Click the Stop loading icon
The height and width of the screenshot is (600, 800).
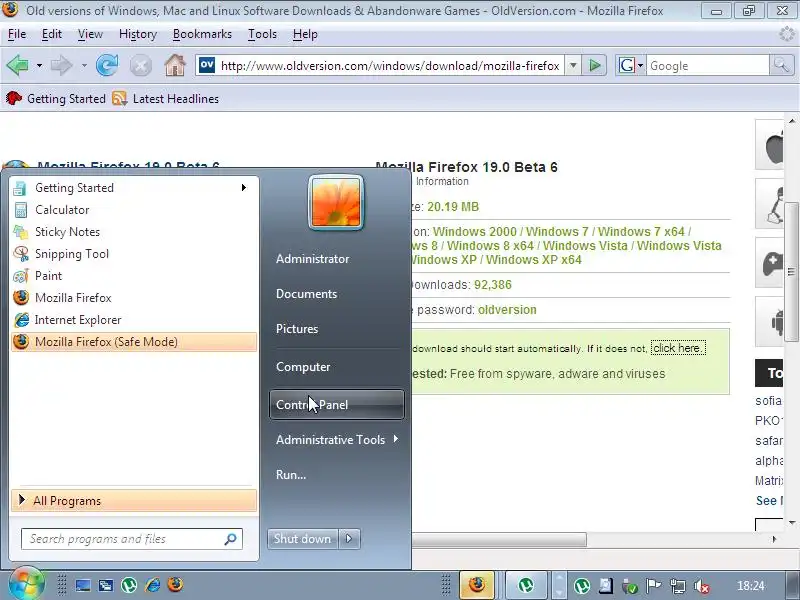(141, 66)
